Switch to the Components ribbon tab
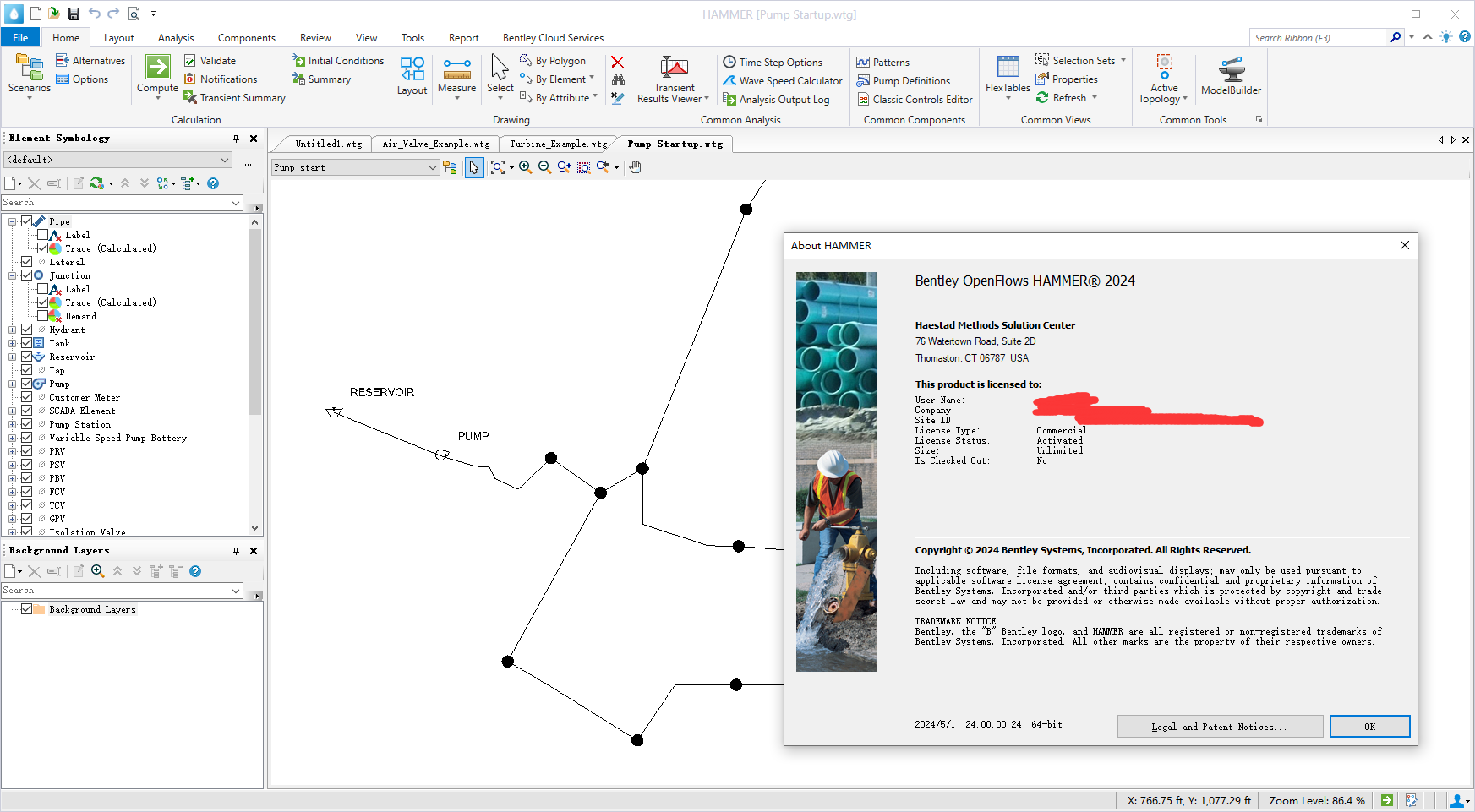 click(246, 38)
